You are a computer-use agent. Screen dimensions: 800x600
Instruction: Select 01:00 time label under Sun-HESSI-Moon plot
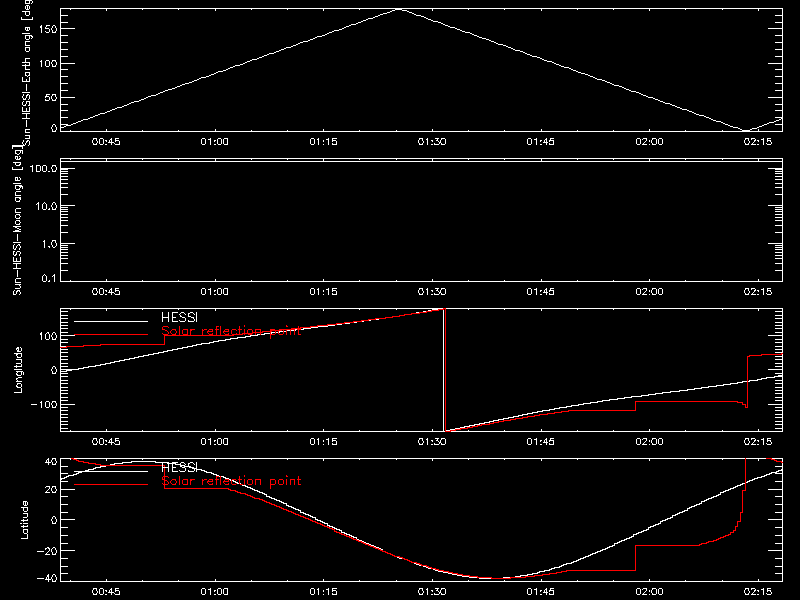215,291
